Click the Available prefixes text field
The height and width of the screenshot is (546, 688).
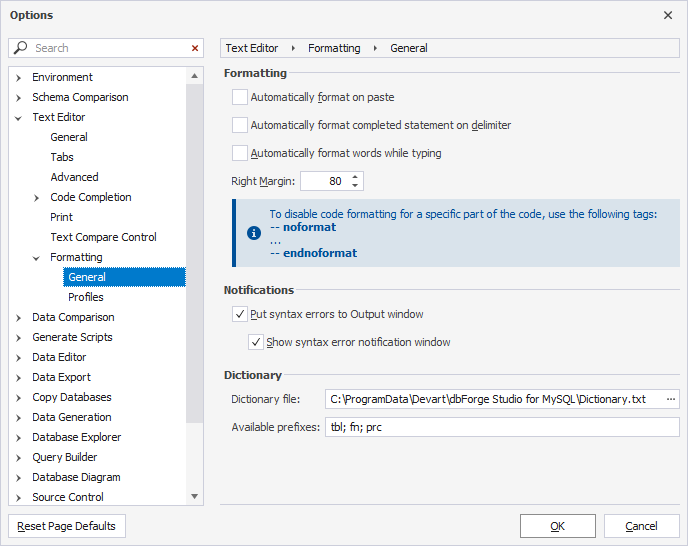click(x=501, y=427)
